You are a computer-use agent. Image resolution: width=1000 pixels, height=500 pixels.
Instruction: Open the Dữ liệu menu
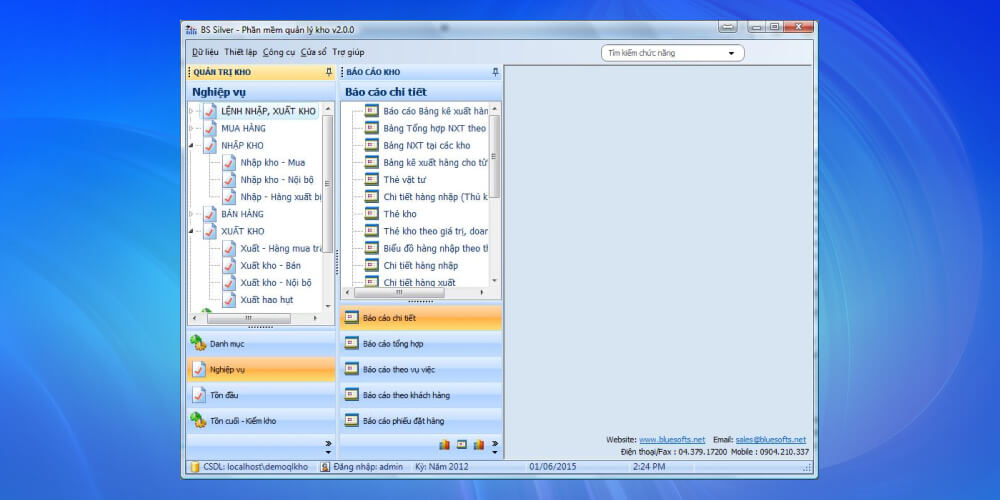(x=205, y=52)
